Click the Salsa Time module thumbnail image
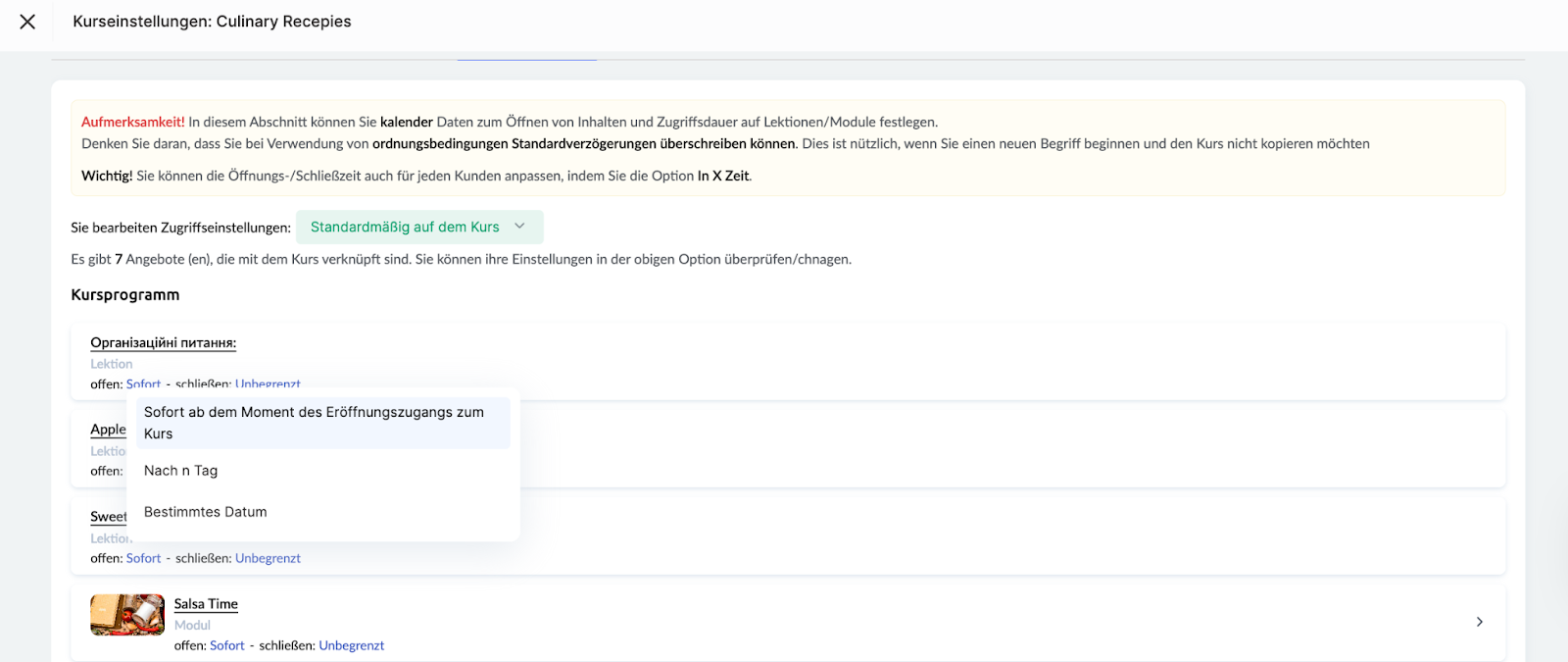This screenshot has height=662, width=1568. pos(127,615)
